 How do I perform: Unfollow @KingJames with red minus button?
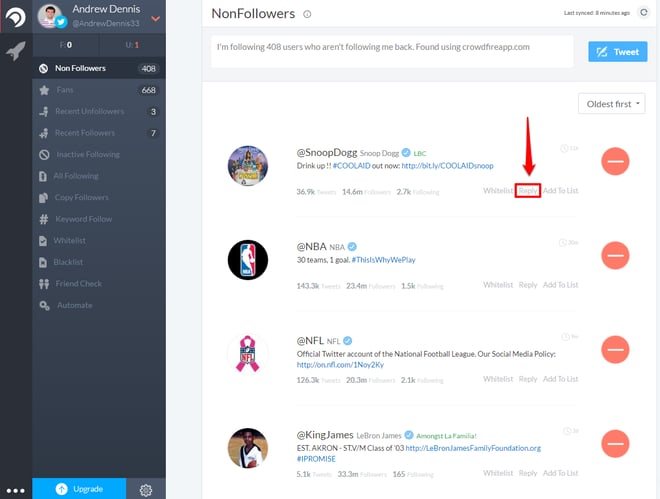pyautogui.click(x=615, y=444)
